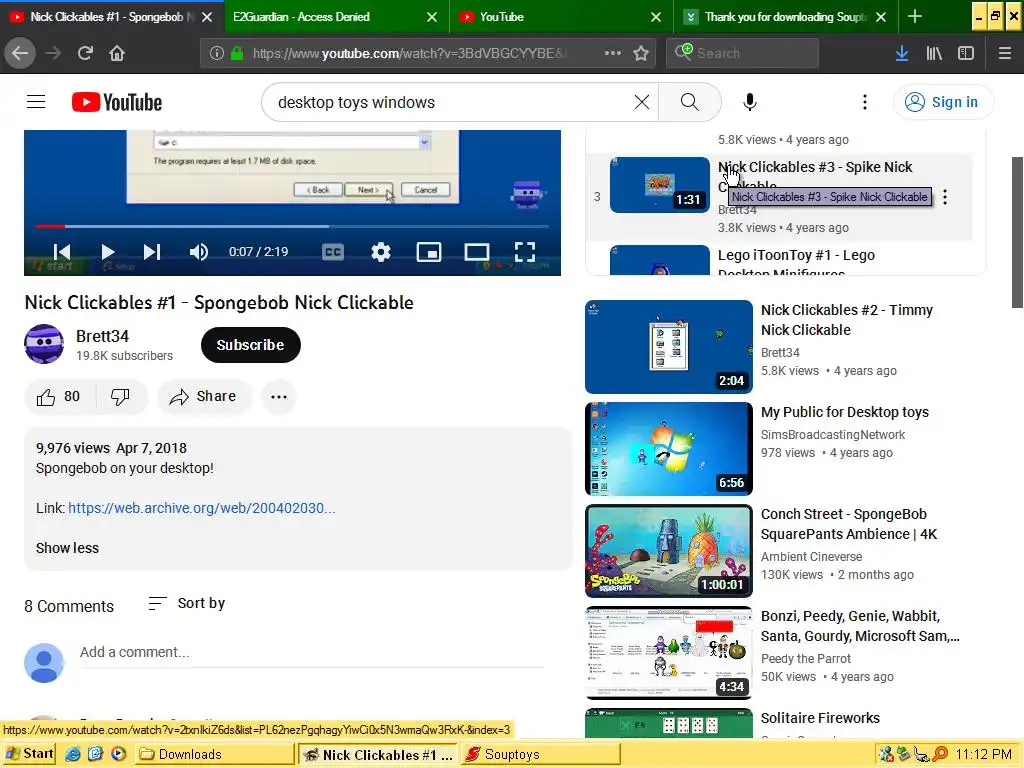1024x768 pixels.
Task: Open the YouTube guide hamburger menu
Action: pos(36,102)
